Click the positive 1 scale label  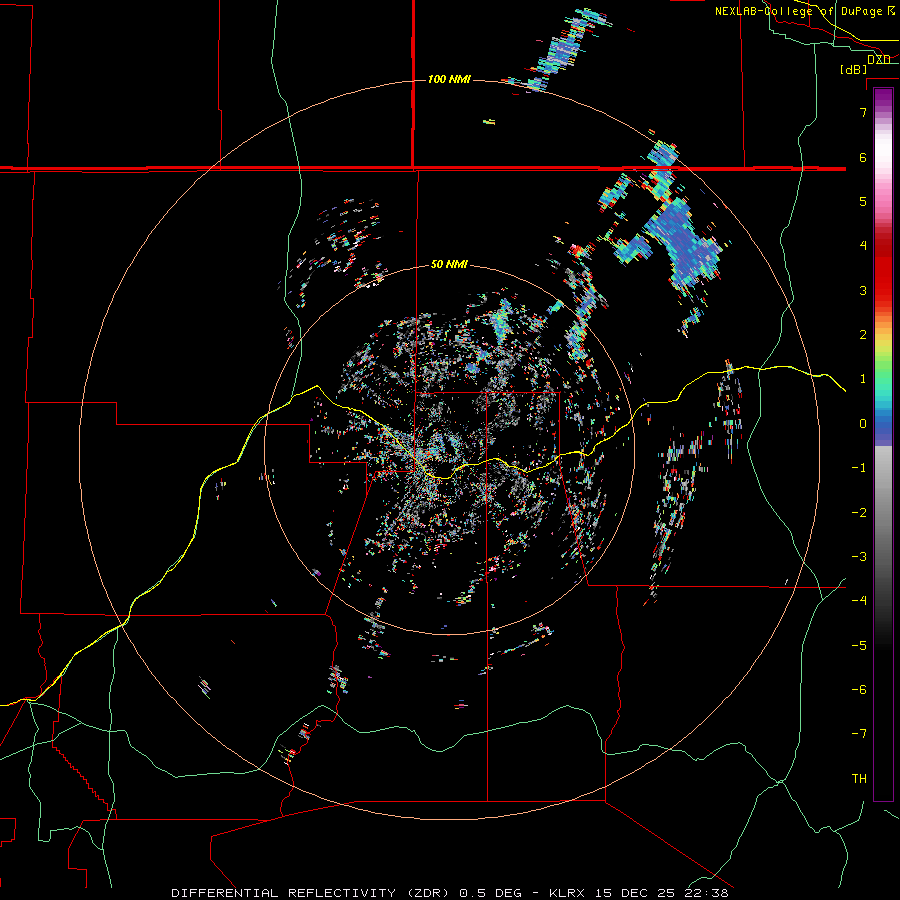pyautogui.click(x=863, y=379)
